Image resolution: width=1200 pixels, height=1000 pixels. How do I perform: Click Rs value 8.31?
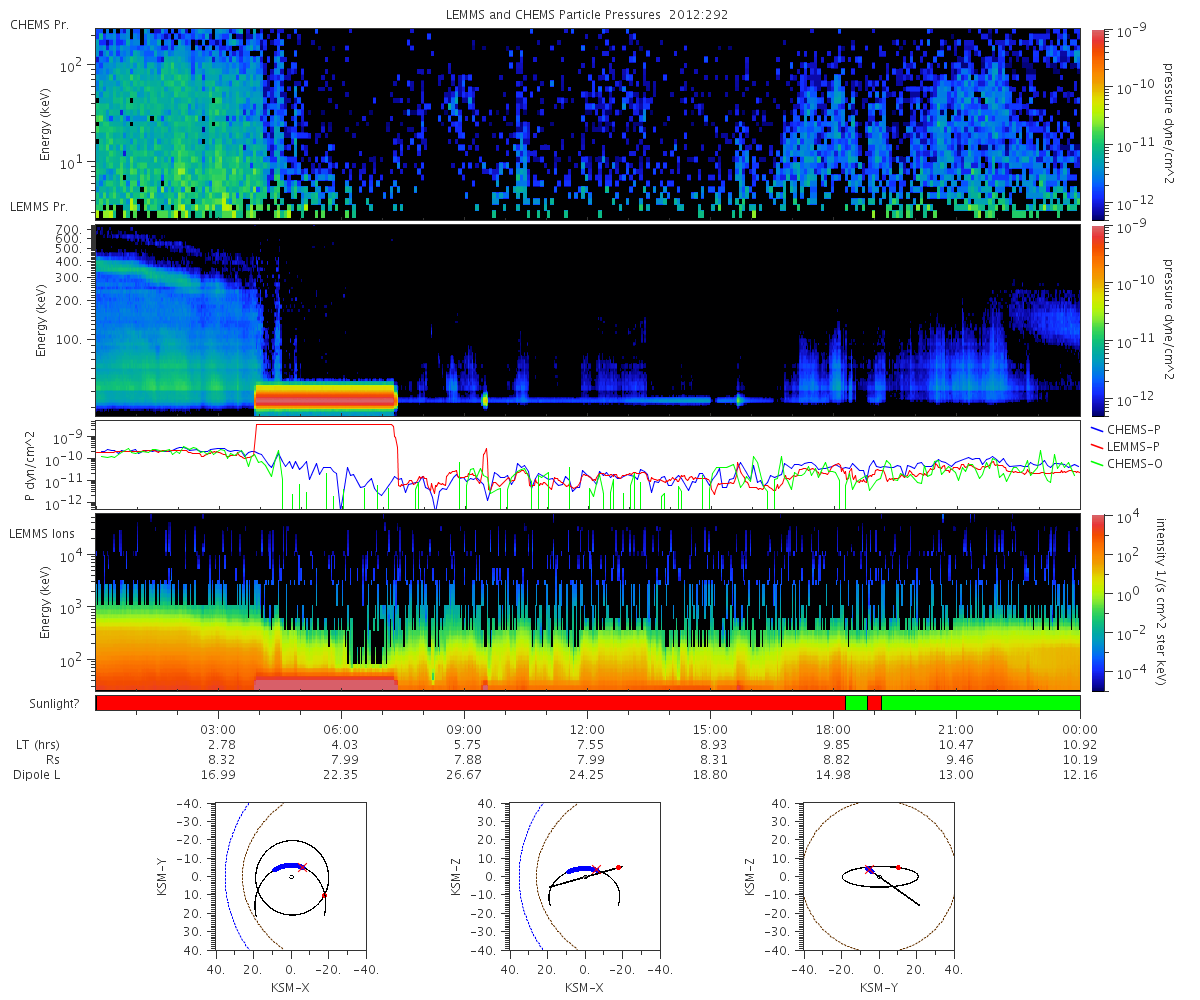(714, 760)
